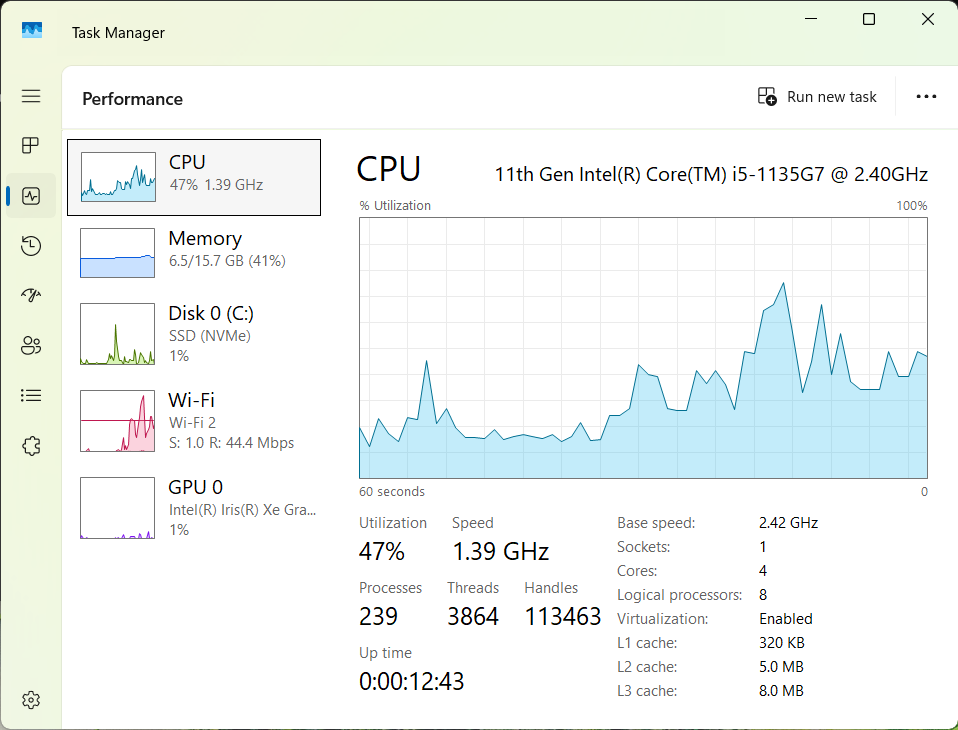Image resolution: width=958 pixels, height=730 pixels.
Task: Open the Users page icon
Action: pyautogui.click(x=31, y=346)
